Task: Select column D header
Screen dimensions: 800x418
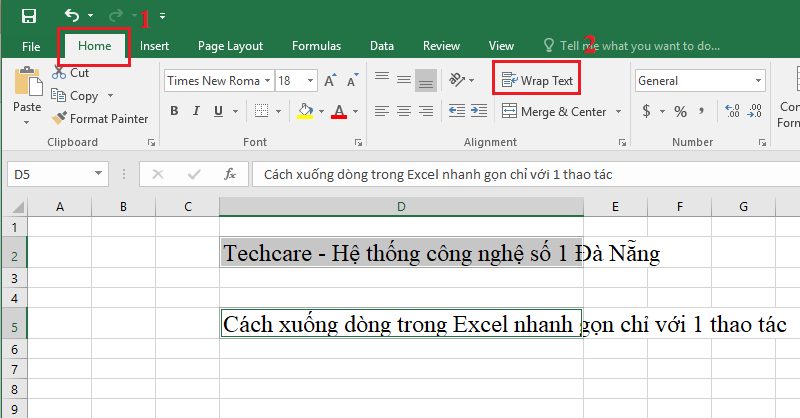Action: pyautogui.click(x=401, y=207)
